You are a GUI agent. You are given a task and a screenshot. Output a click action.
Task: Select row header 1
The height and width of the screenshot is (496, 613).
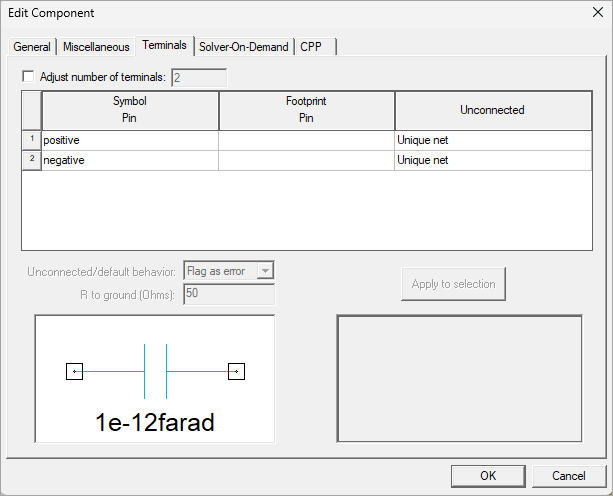pyautogui.click(x=32, y=140)
